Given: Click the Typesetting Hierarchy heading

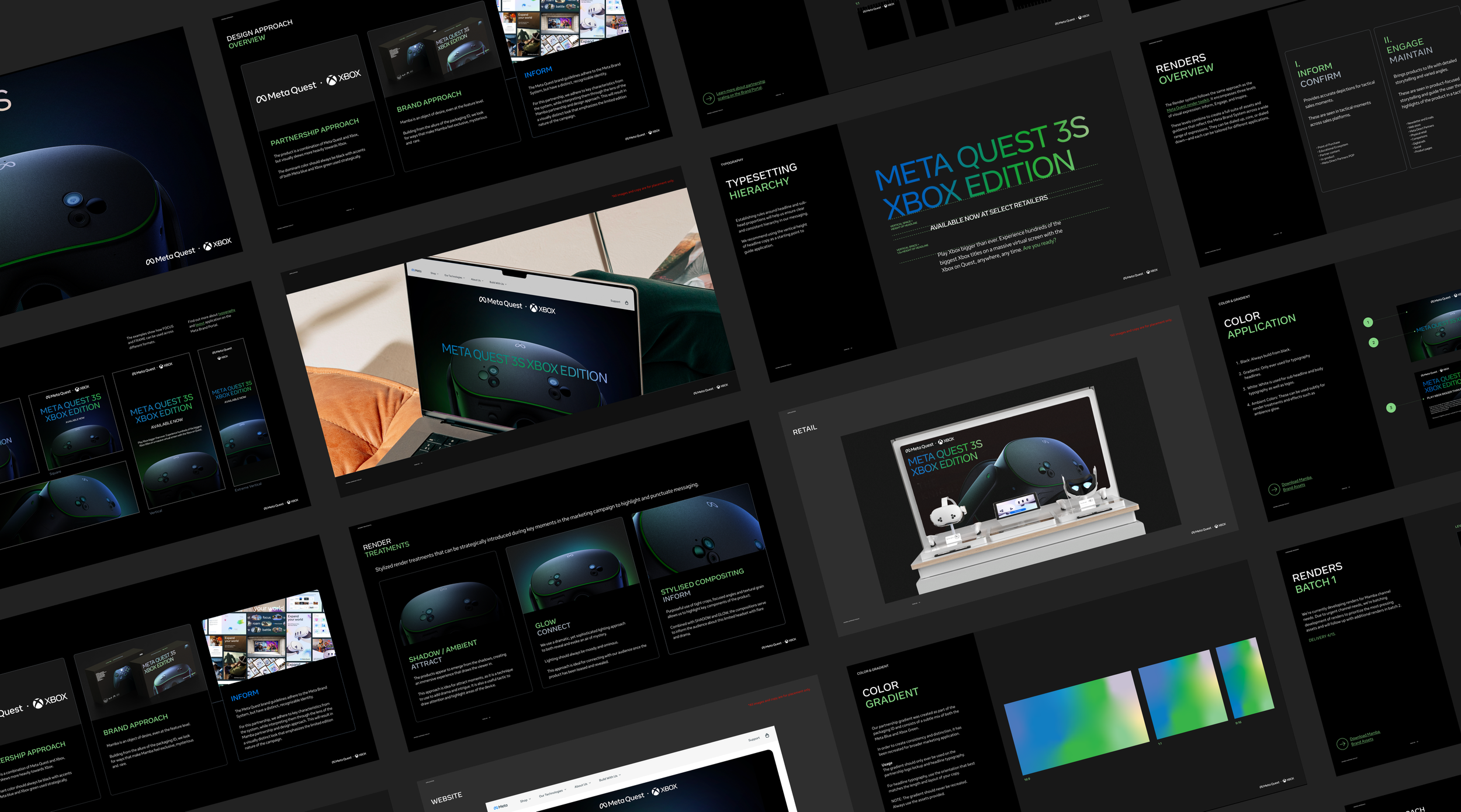Looking at the screenshot, I should 761,181.
